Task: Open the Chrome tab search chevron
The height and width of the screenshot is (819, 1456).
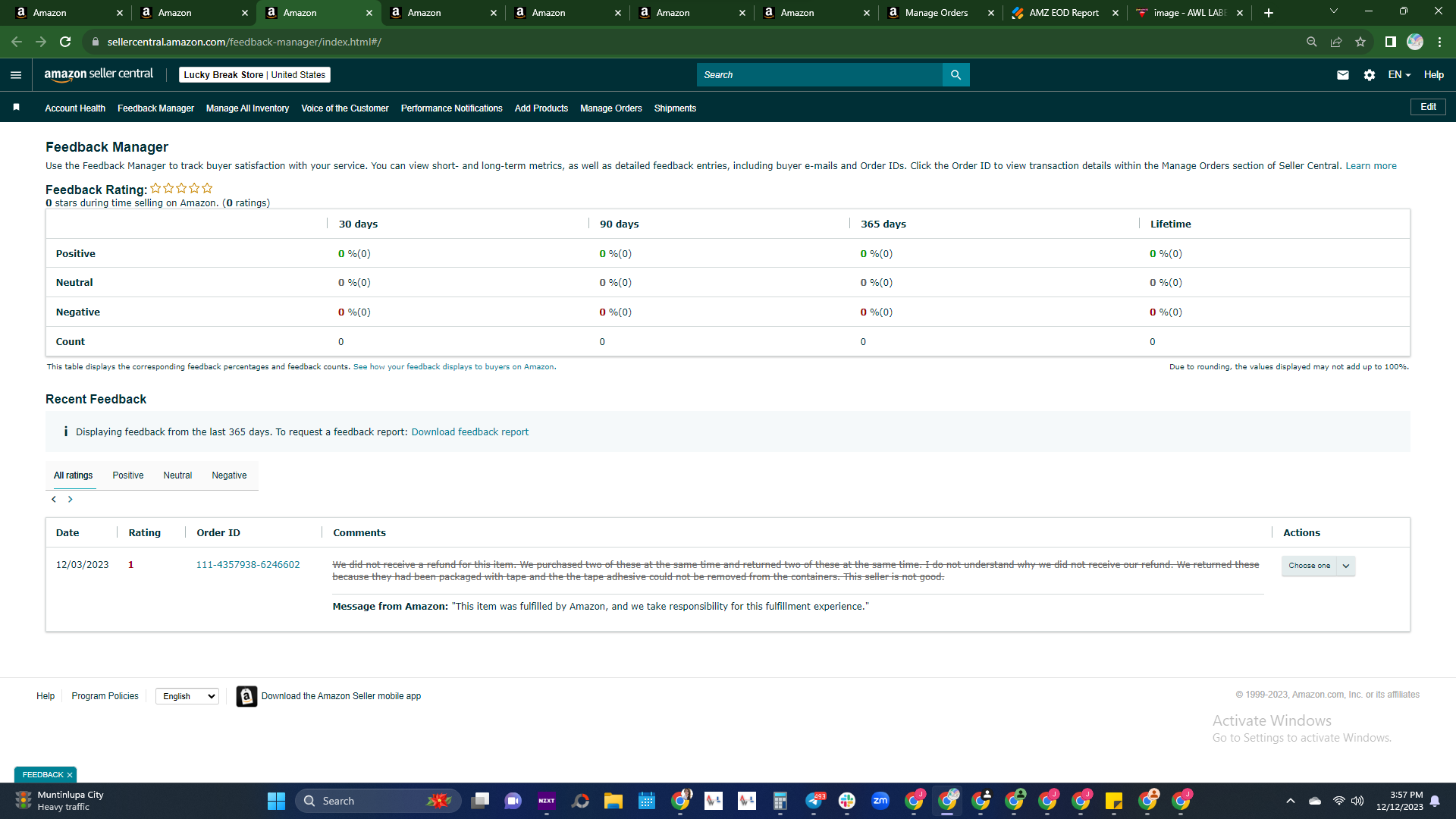Action: tap(1334, 11)
